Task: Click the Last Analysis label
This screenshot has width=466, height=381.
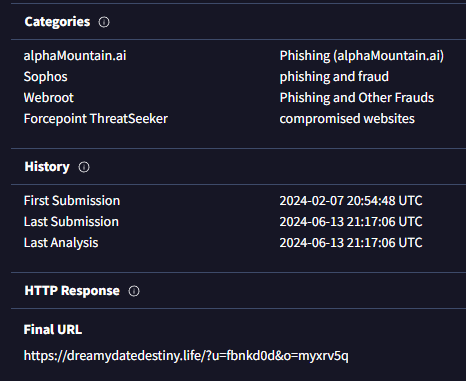Action: (x=61, y=243)
